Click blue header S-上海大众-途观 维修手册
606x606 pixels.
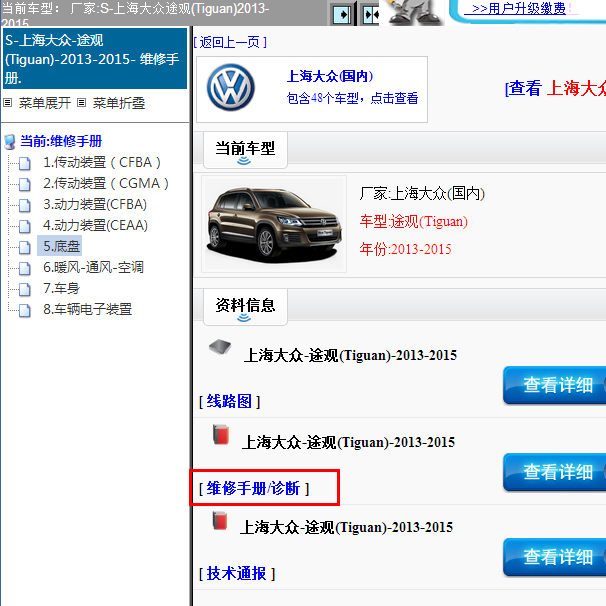point(95,59)
